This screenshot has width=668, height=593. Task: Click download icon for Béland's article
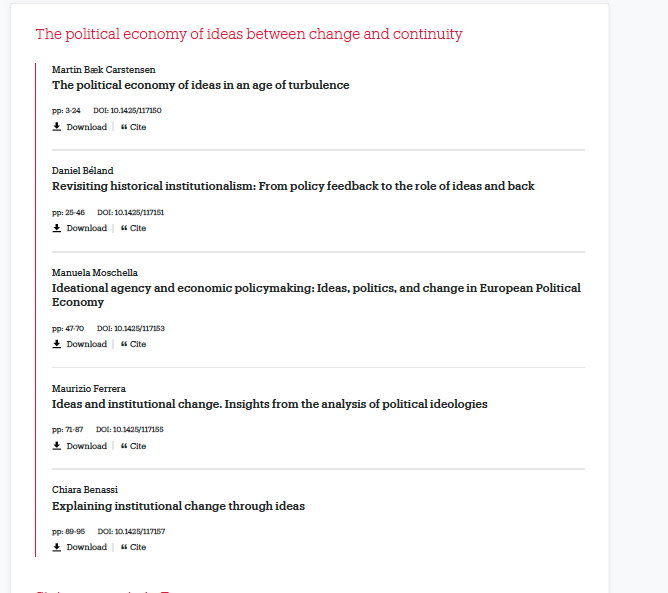pos(57,228)
